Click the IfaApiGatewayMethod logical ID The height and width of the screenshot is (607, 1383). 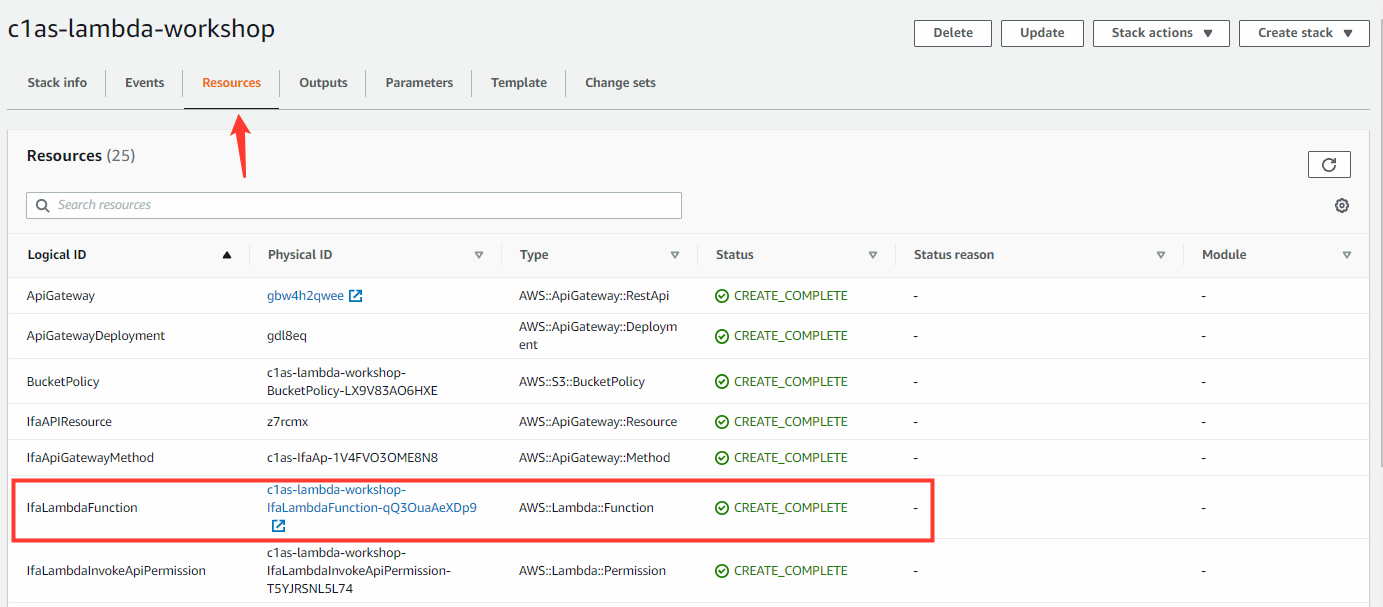90,458
